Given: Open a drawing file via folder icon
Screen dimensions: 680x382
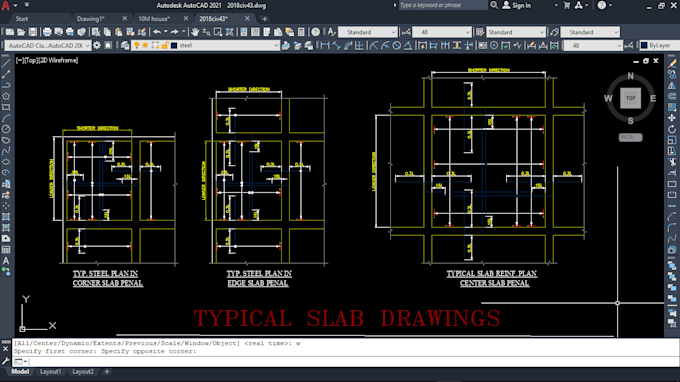Looking at the screenshot, I should coord(21,32).
